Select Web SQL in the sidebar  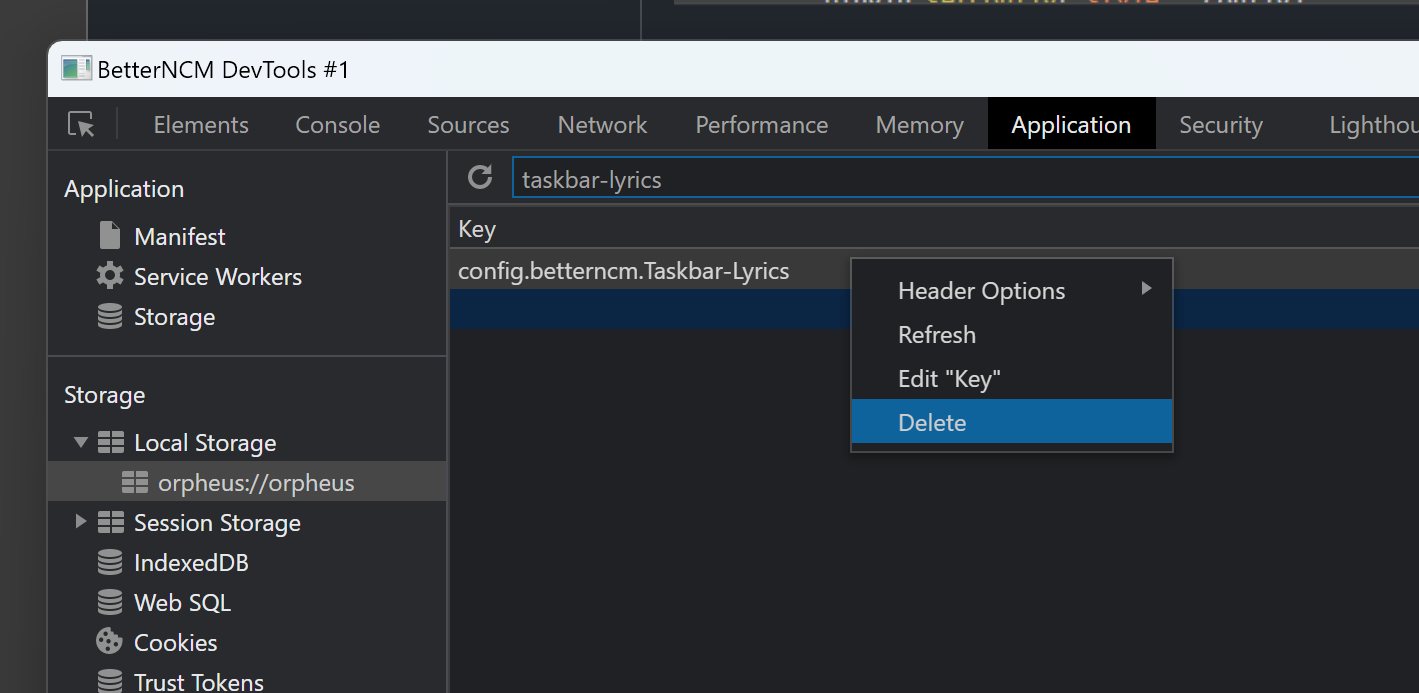pyautogui.click(x=182, y=602)
